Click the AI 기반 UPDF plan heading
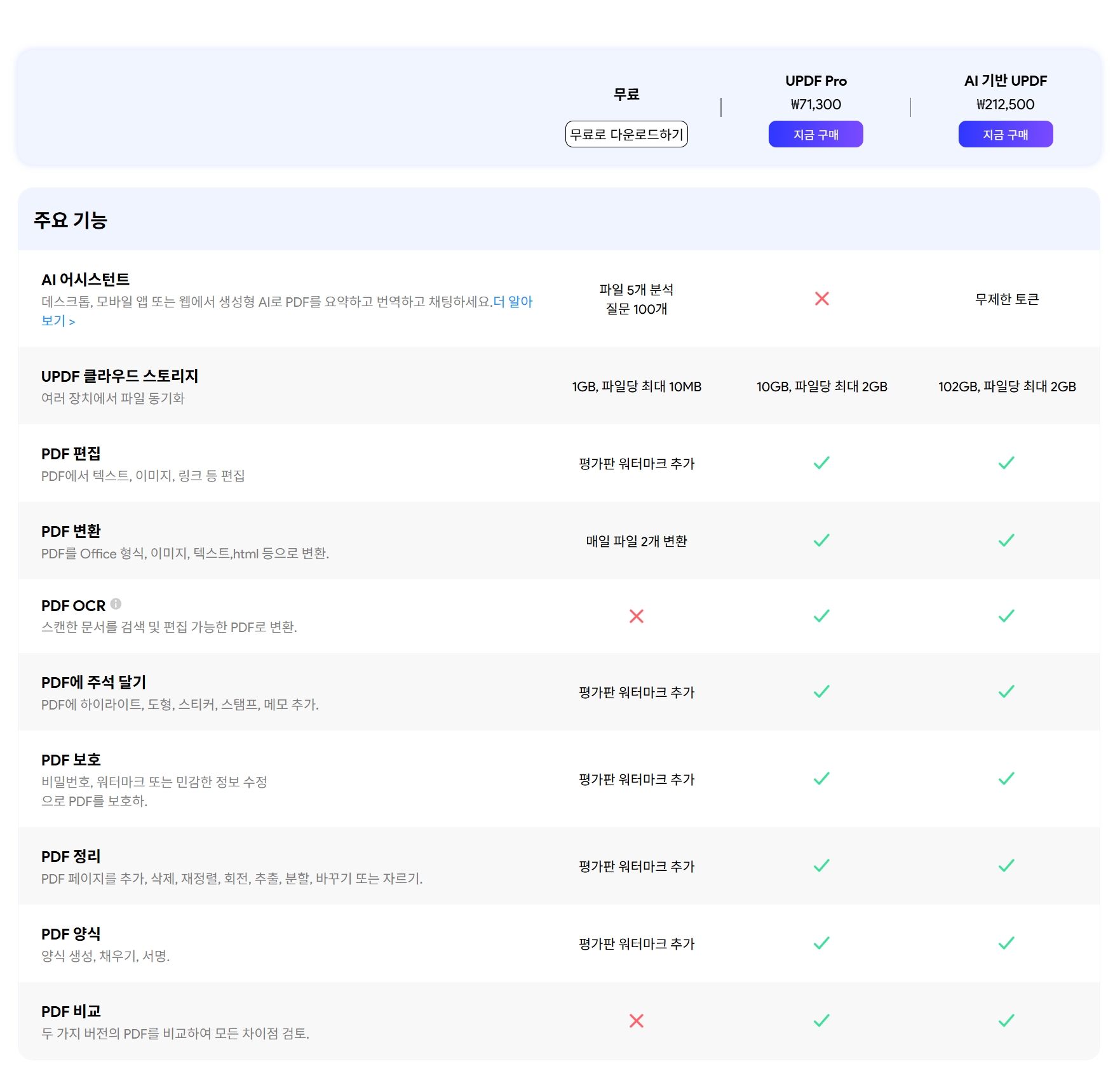The height and width of the screenshot is (1071, 1120). pos(1006,81)
